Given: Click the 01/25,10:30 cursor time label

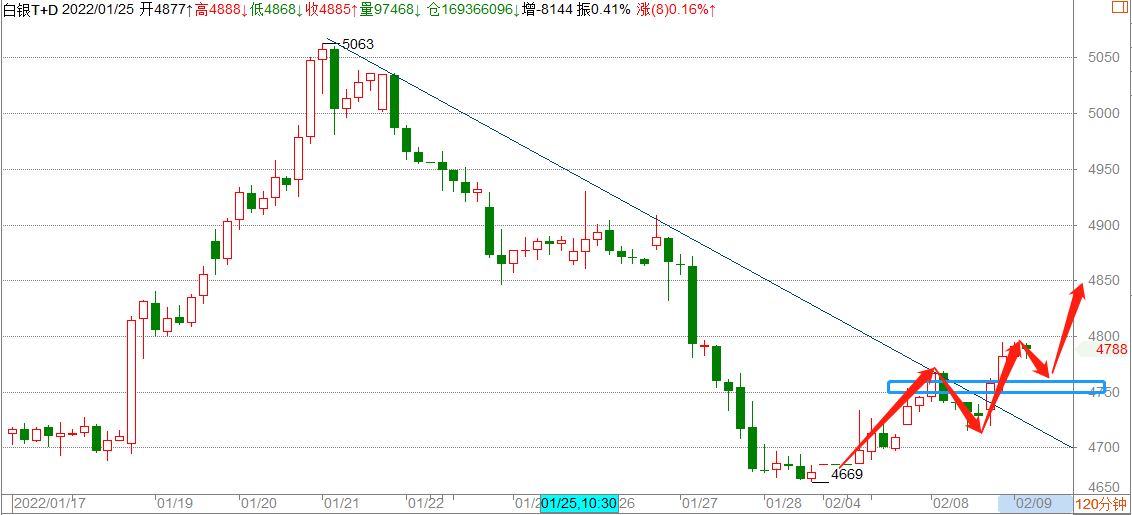Looking at the screenshot, I should tap(579, 503).
